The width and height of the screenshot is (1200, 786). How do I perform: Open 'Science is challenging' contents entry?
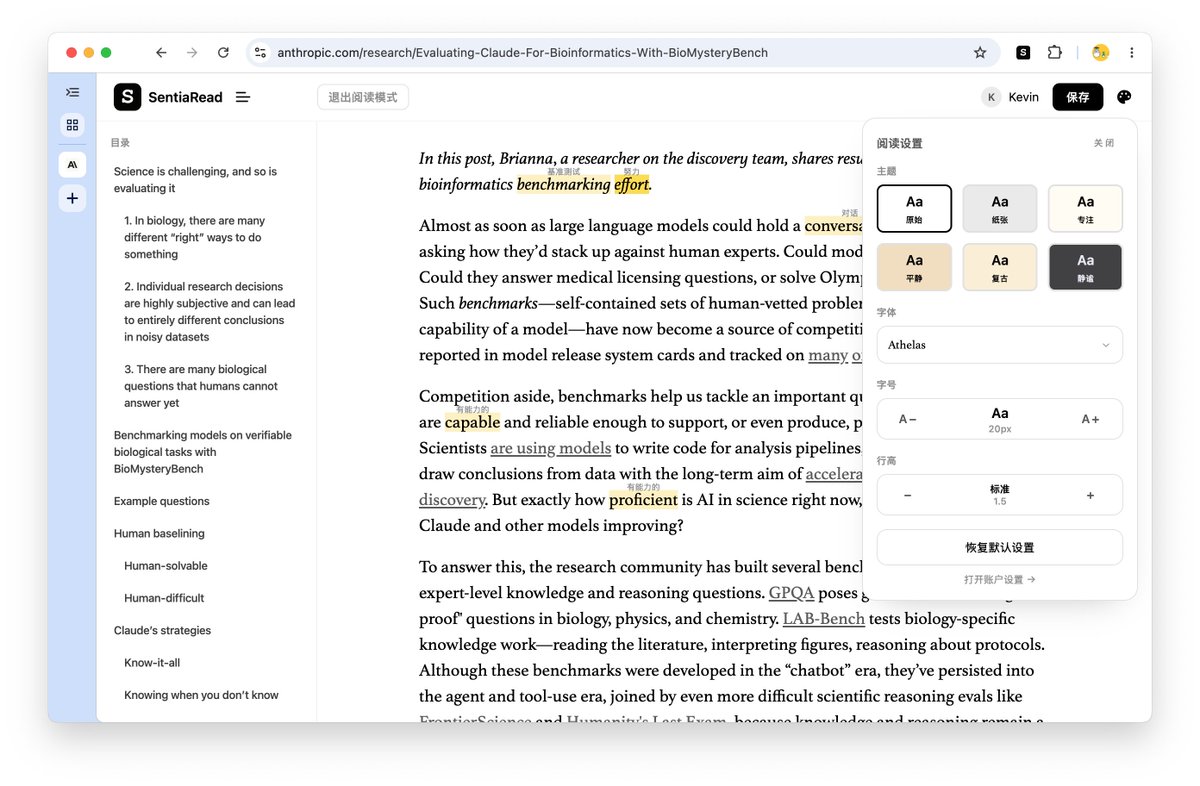196,180
